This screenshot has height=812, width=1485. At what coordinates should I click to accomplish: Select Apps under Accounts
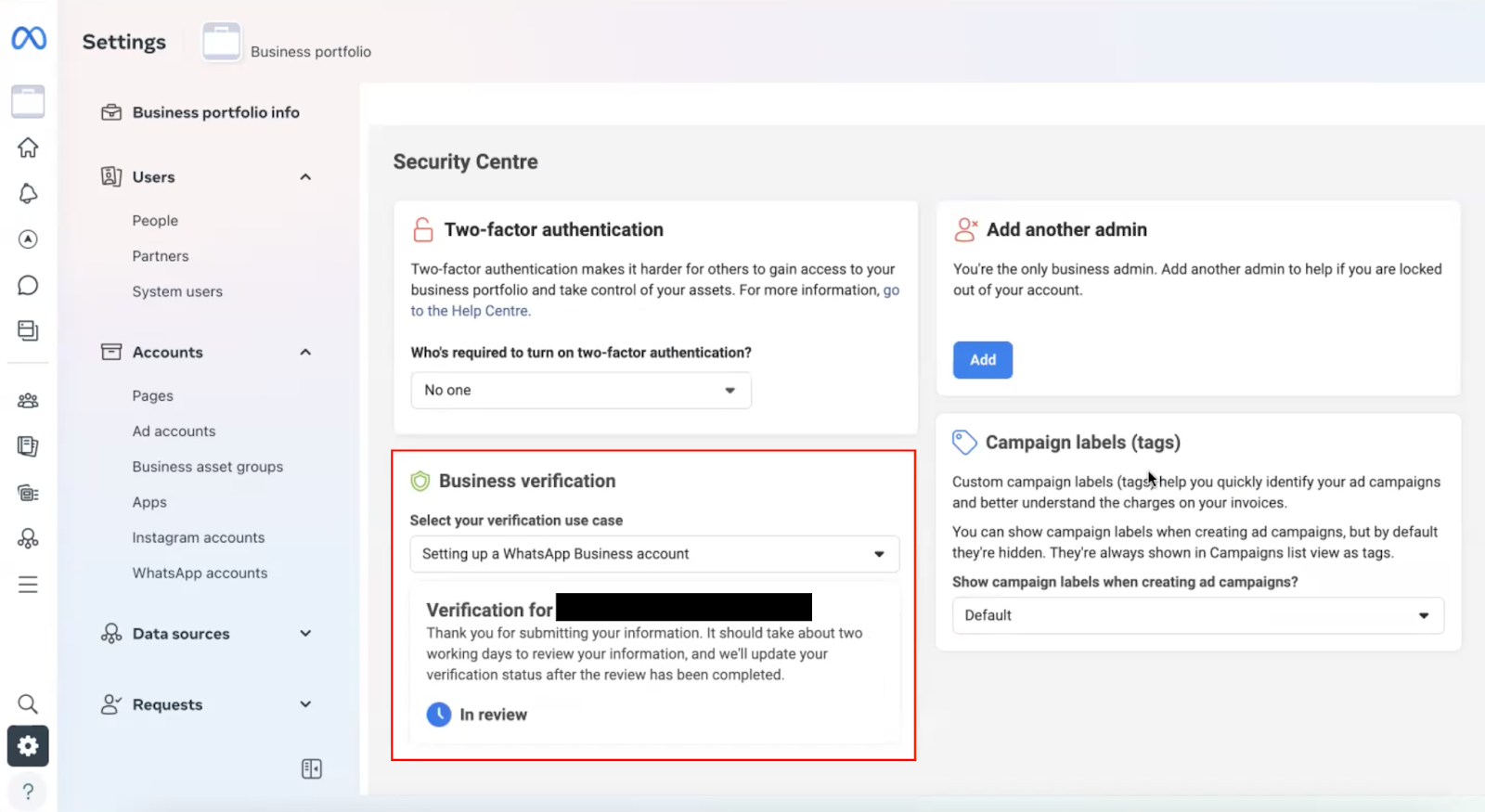[x=149, y=502]
